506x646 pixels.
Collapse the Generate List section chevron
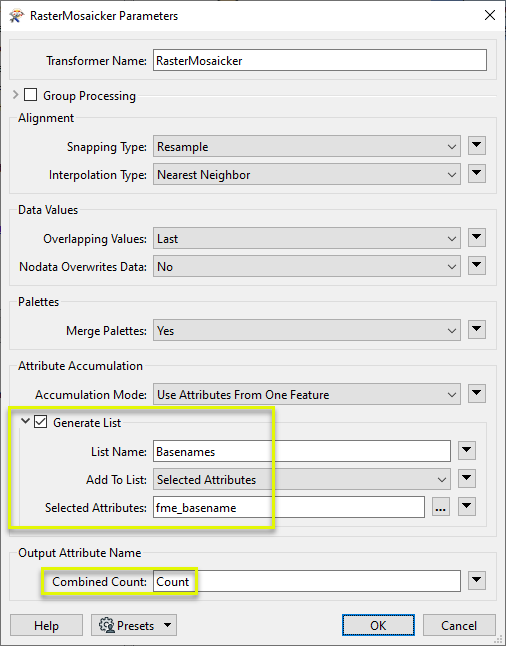pos(25,421)
